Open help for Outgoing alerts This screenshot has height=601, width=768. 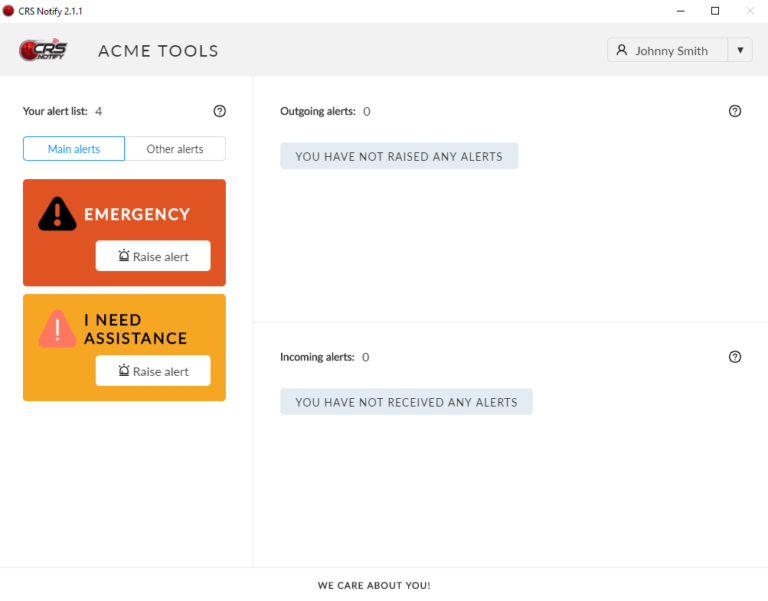tap(735, 111)
